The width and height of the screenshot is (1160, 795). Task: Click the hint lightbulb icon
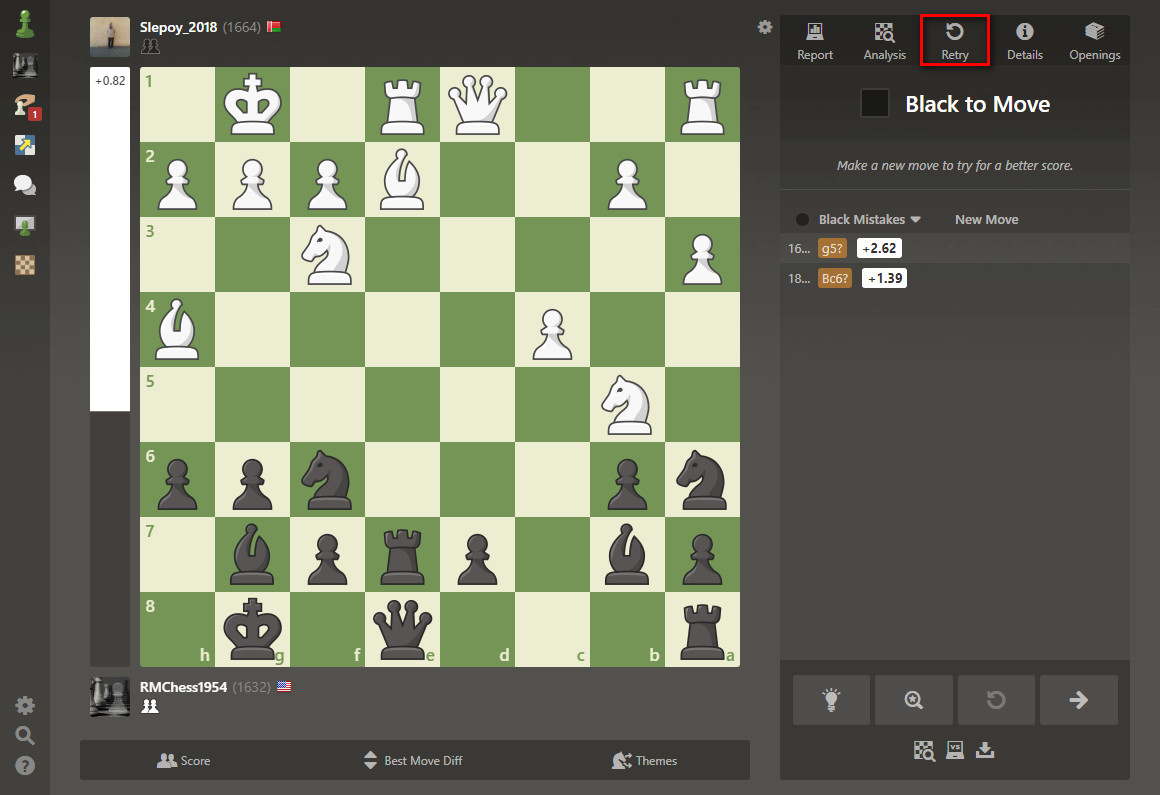(831, 700)
